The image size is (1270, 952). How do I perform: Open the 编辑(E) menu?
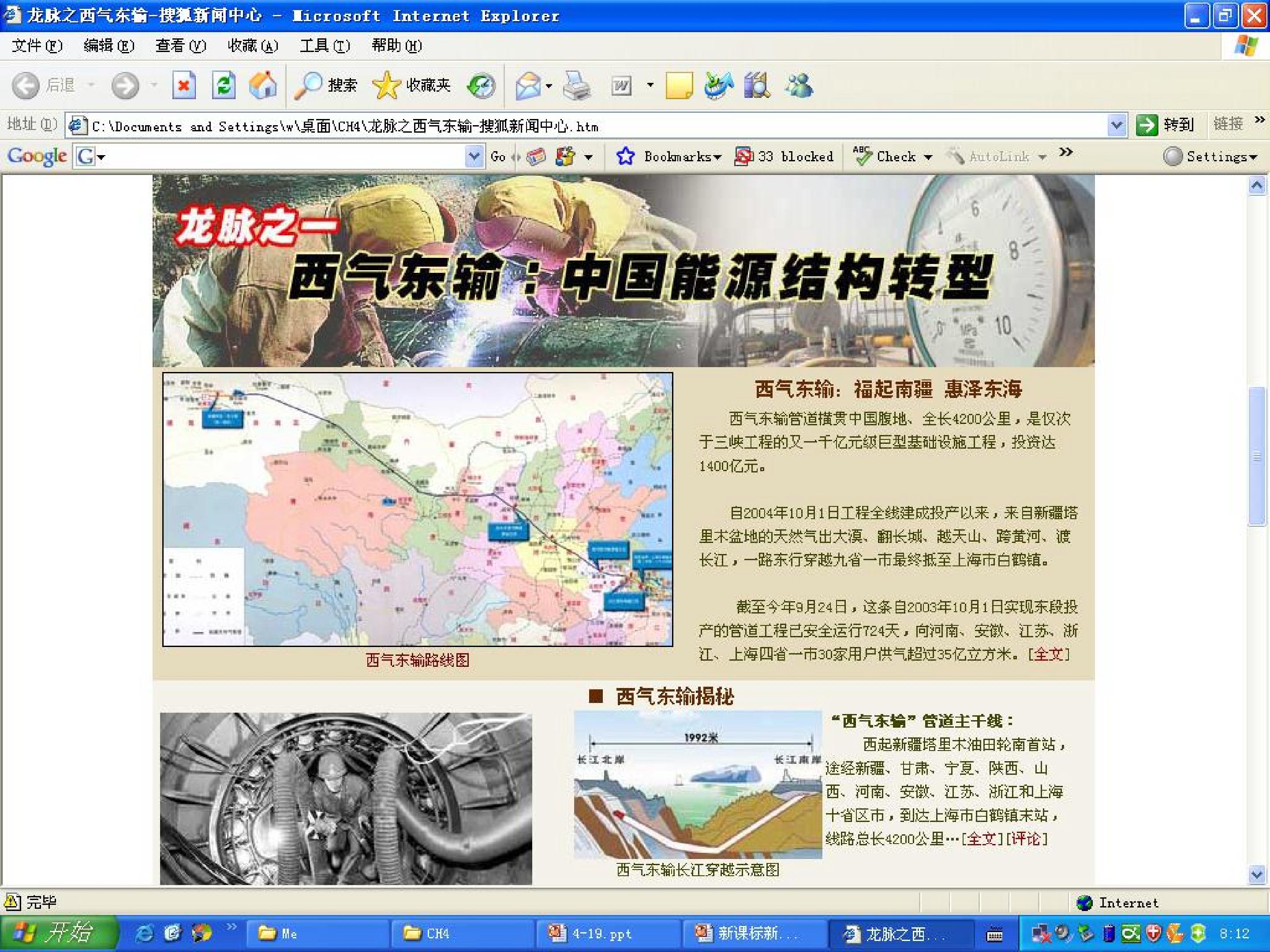(108, 45)
